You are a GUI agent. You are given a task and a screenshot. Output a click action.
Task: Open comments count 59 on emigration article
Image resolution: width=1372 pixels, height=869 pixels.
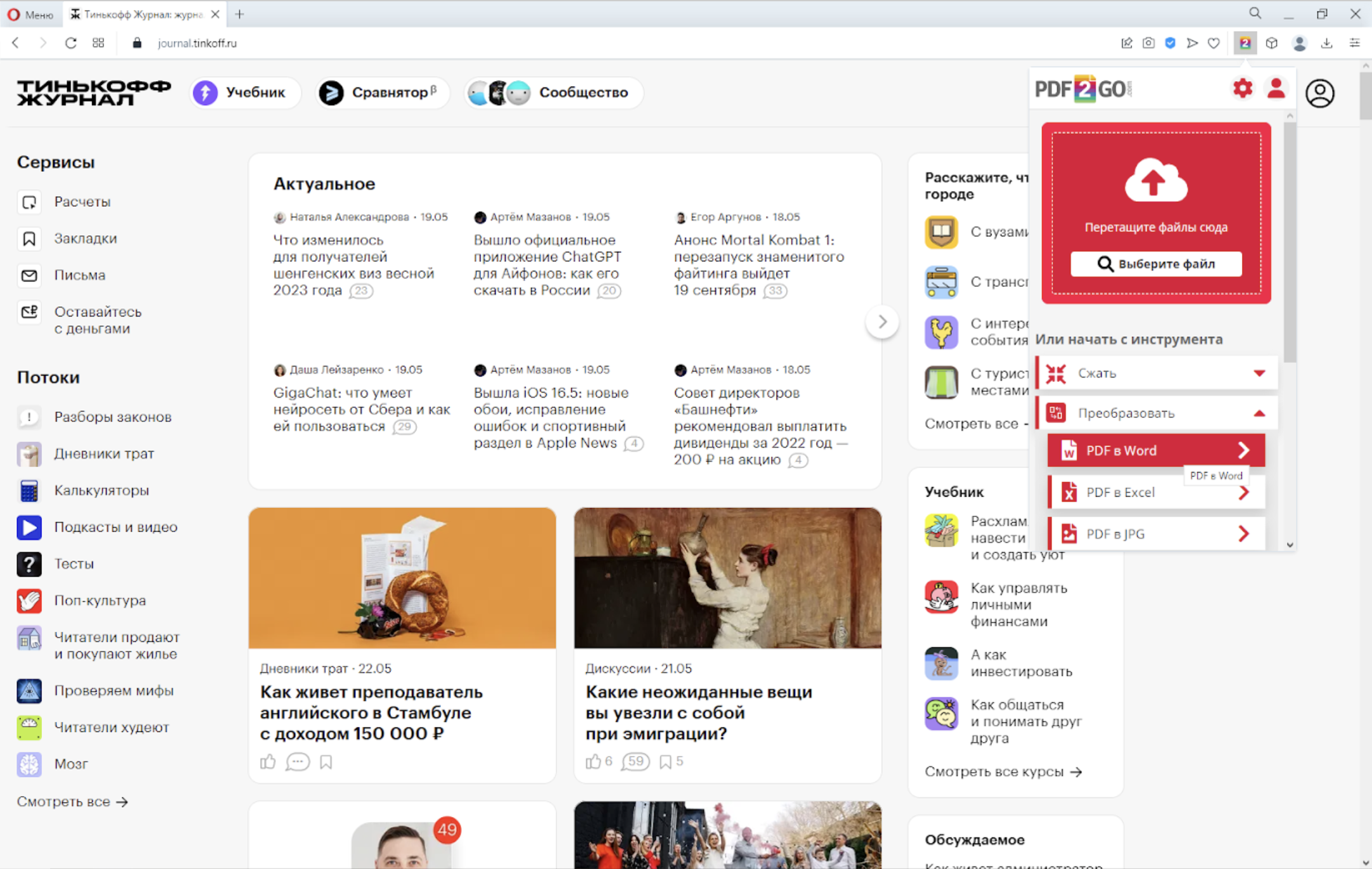point(635,761)
